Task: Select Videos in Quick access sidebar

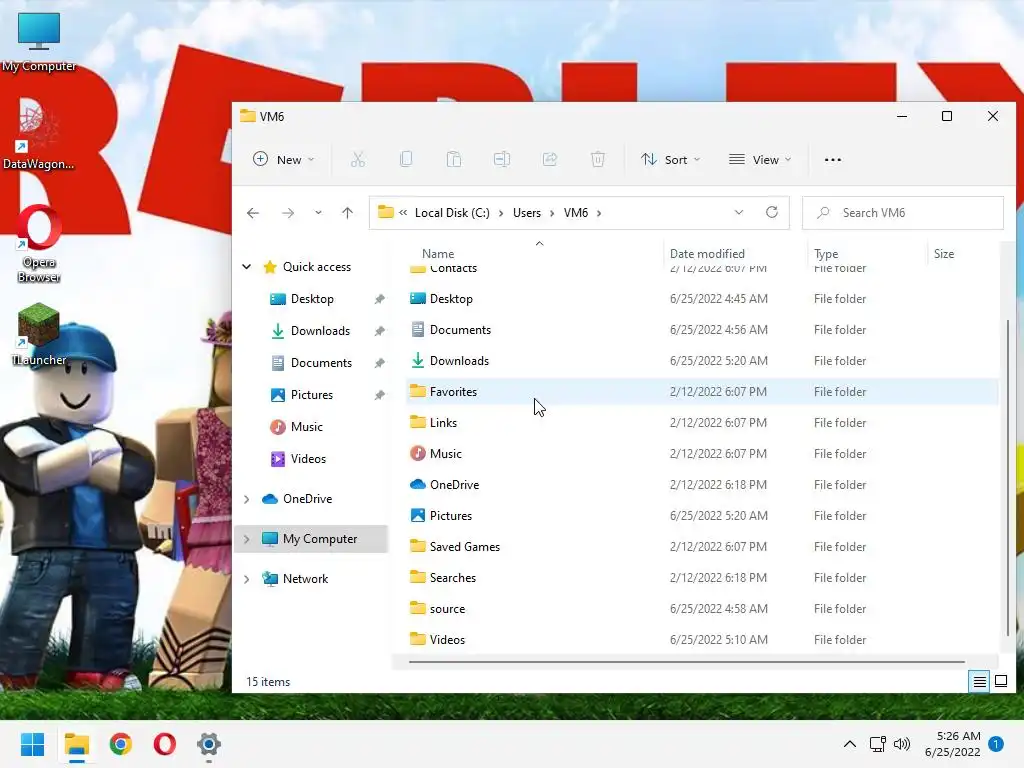Action: click(x=308, y=459)
